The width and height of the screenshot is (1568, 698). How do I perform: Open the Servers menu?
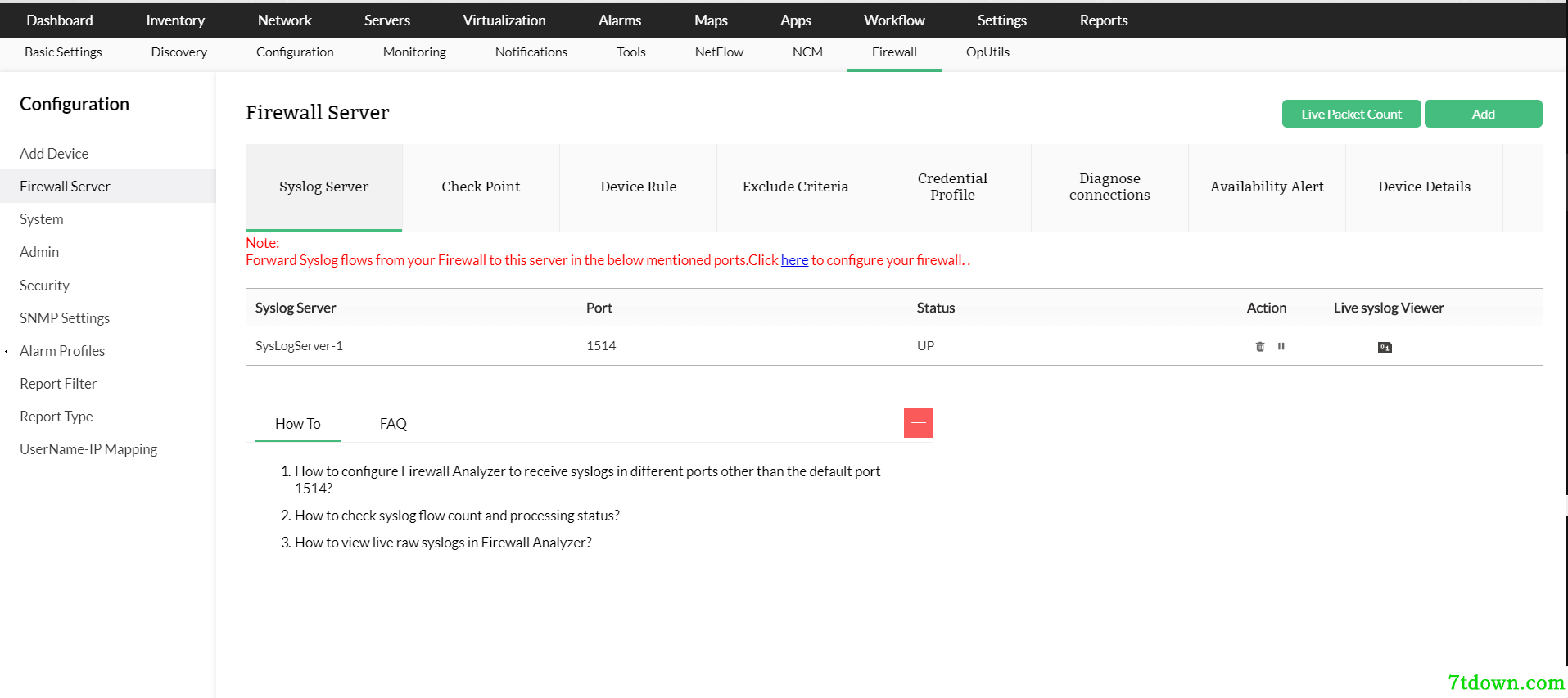pos(387,20)
